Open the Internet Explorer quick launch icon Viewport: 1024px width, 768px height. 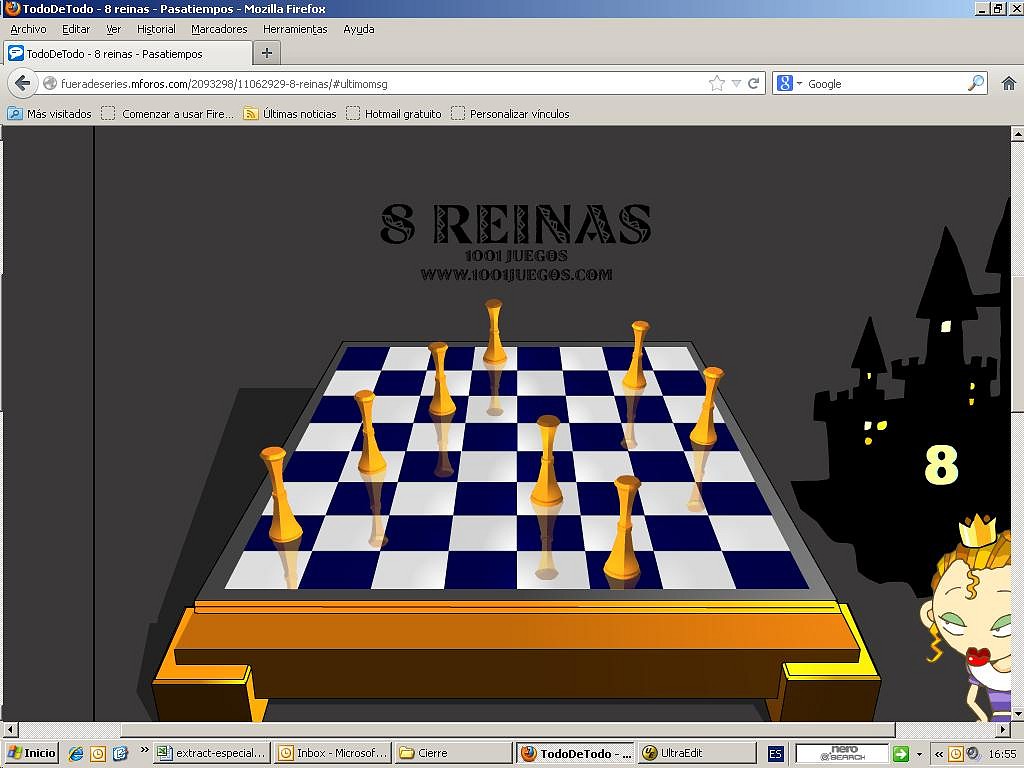76,754
